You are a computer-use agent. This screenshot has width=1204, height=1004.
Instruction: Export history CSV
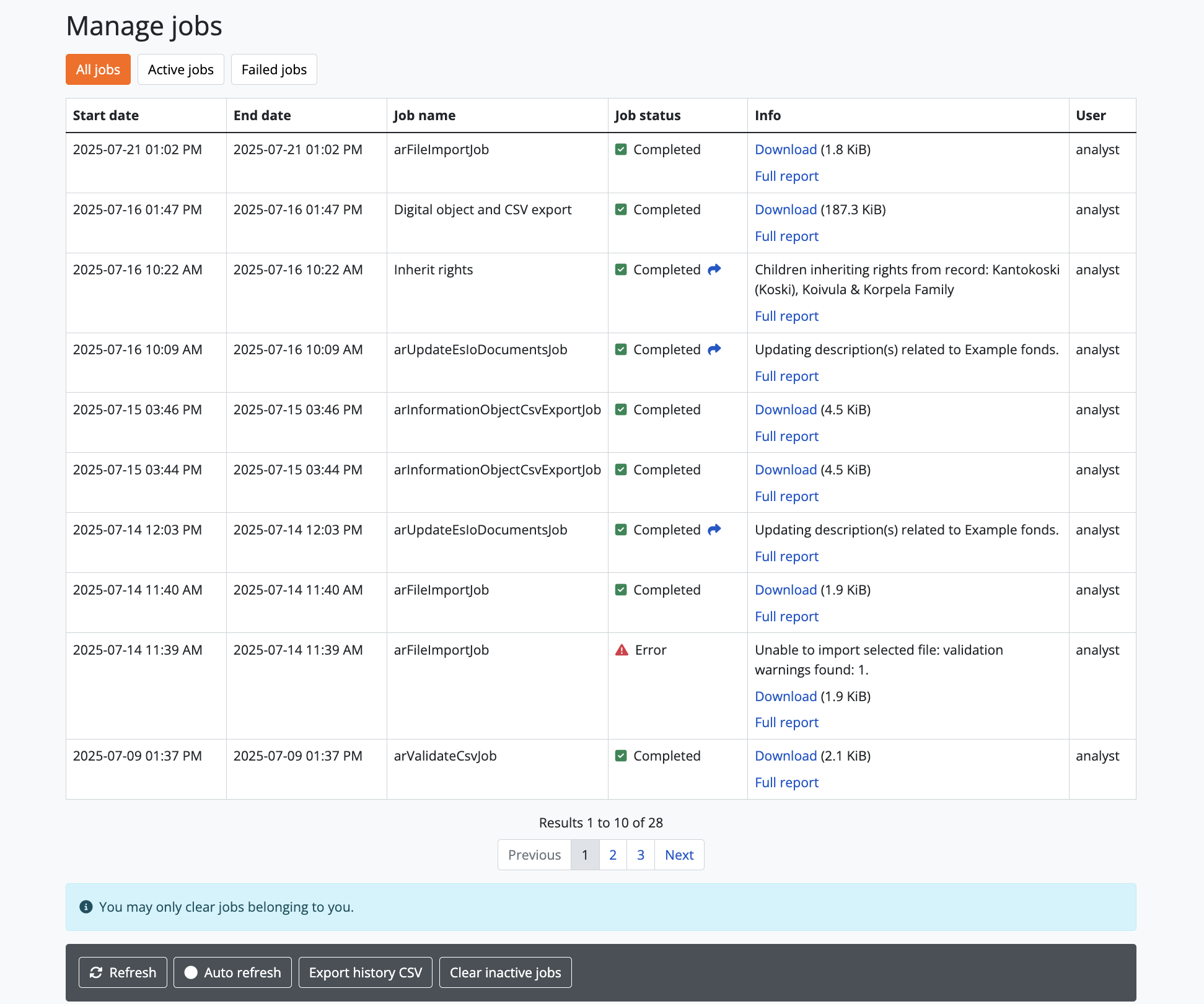(365, 972)
